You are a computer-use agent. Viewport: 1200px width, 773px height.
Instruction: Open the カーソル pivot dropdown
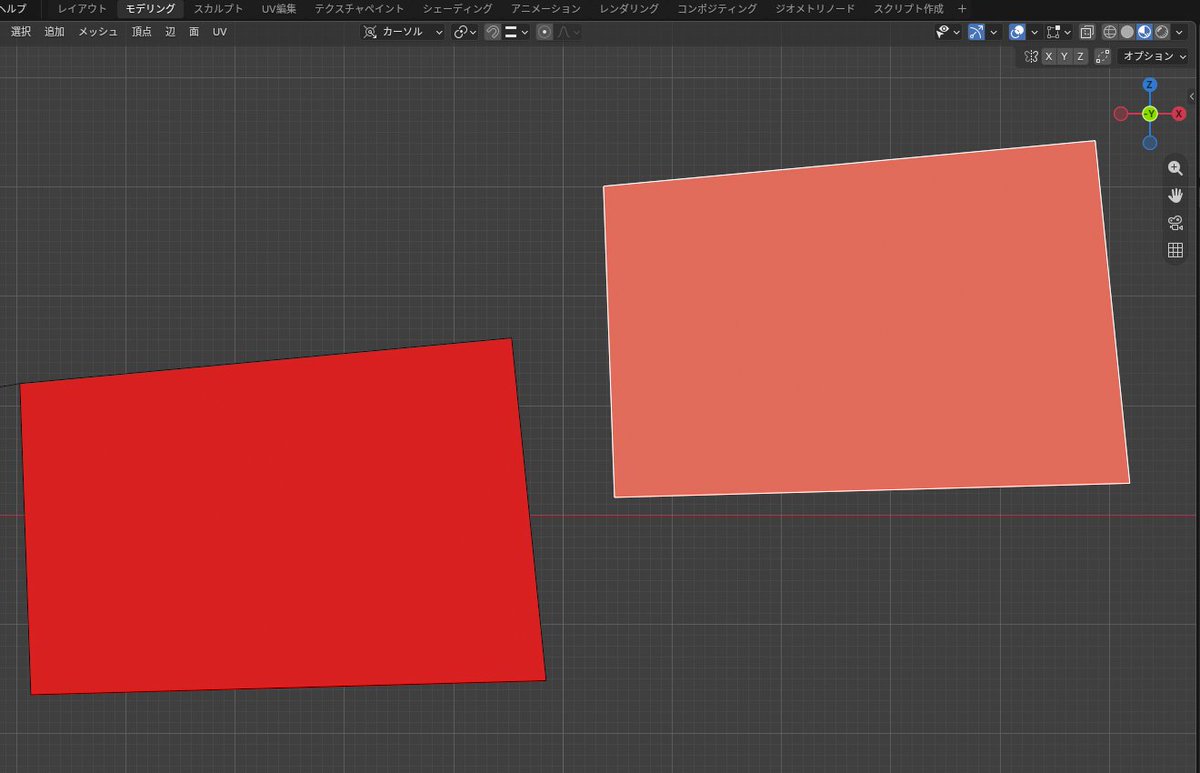[403, 32]
